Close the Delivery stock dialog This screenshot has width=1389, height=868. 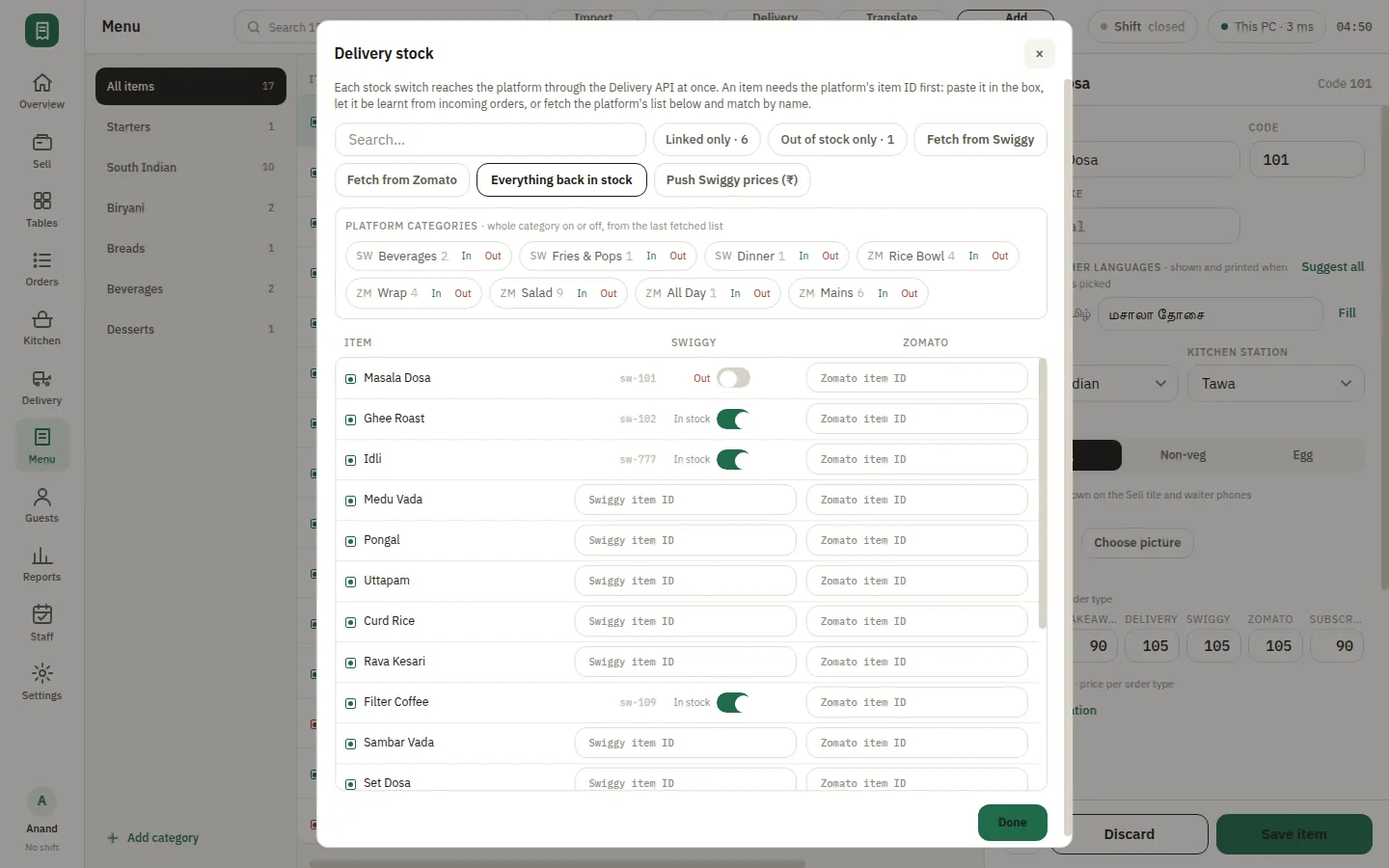1039,54
